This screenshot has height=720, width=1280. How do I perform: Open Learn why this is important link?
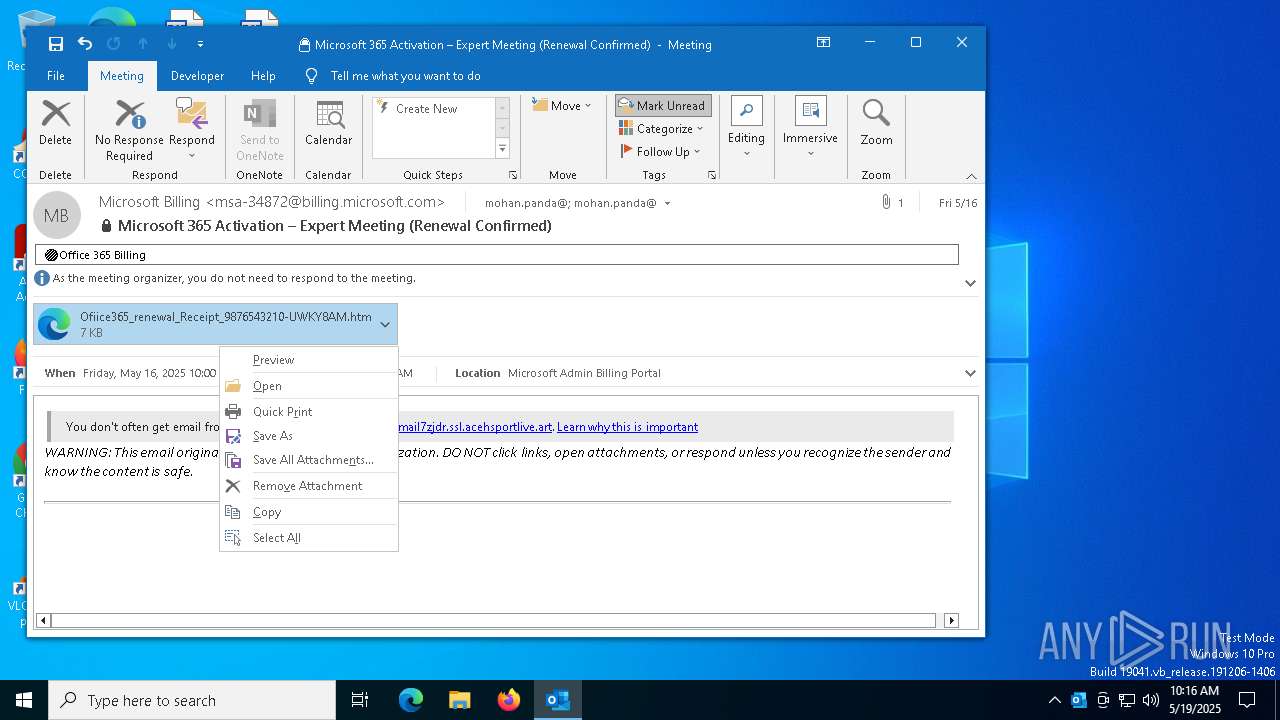coord(627,427)
